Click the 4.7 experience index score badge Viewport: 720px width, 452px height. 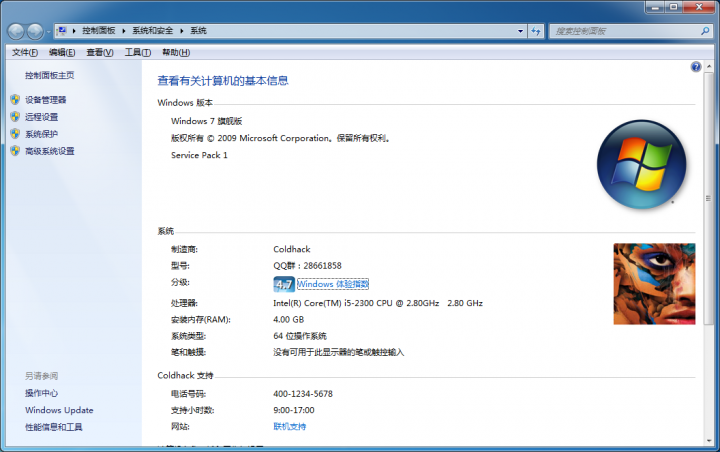tap(283, 284)
